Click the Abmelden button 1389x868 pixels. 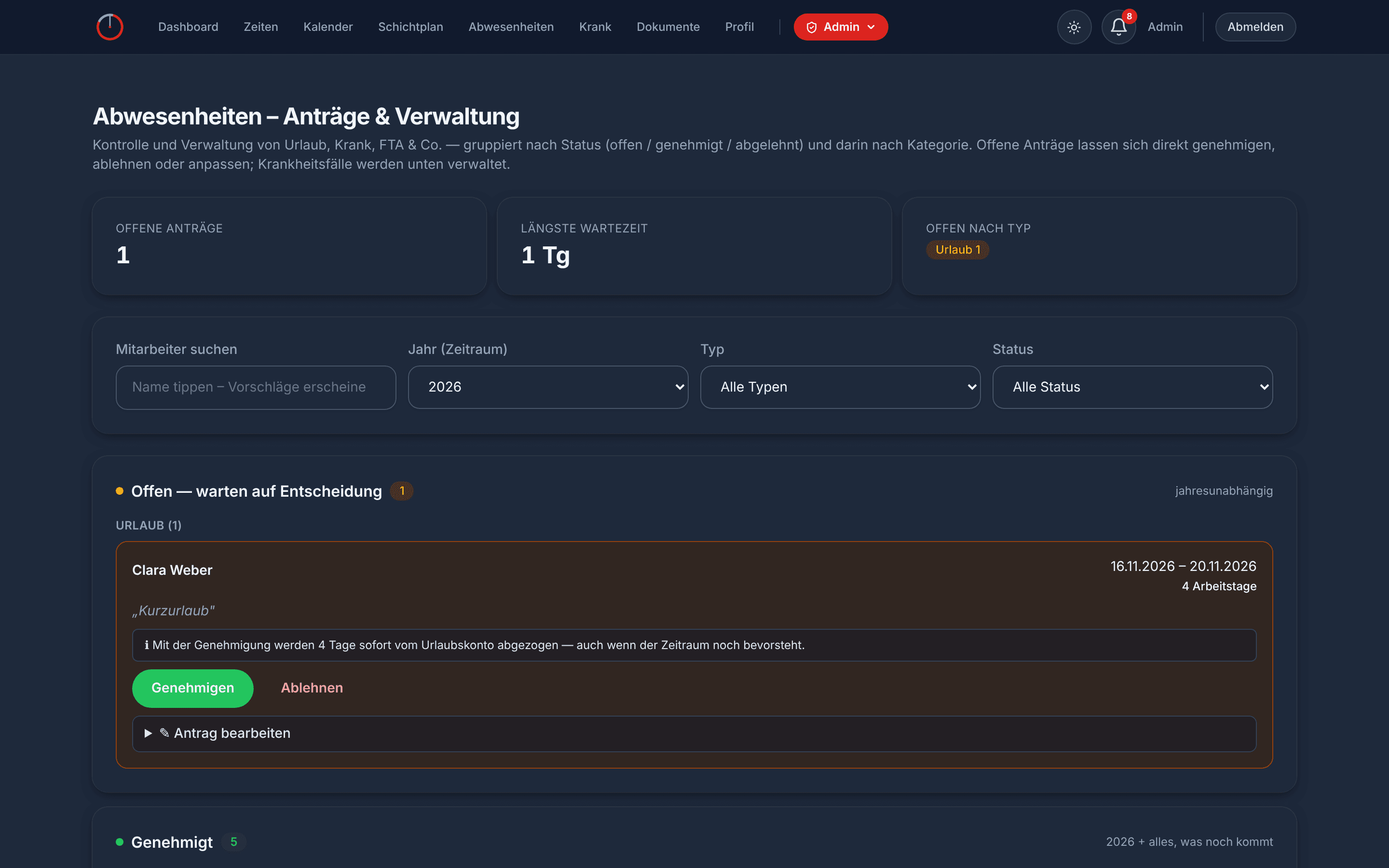pyautogui.click(x=1255, y=27)
